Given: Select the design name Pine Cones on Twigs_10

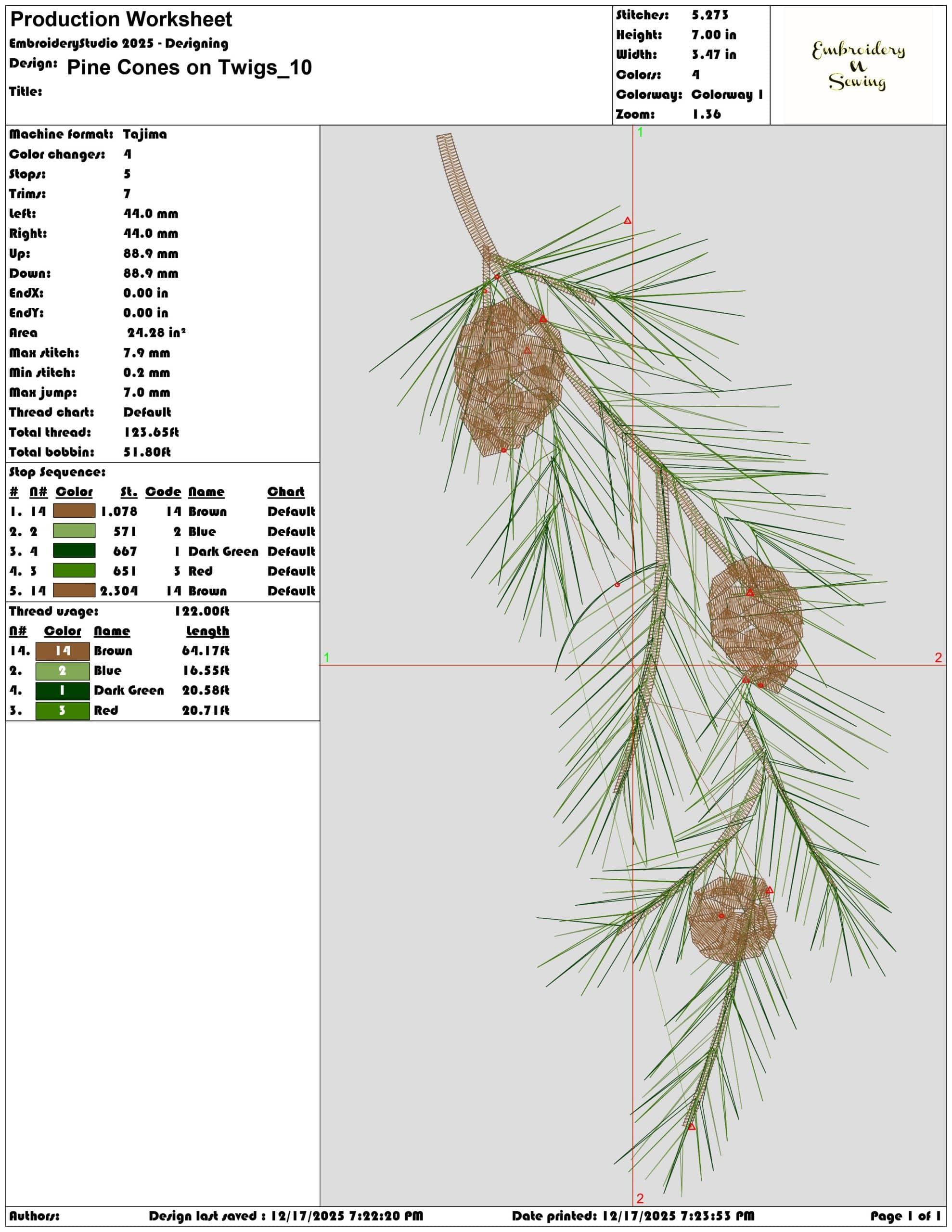Looking at the screenshot, I should coord(189,68).
